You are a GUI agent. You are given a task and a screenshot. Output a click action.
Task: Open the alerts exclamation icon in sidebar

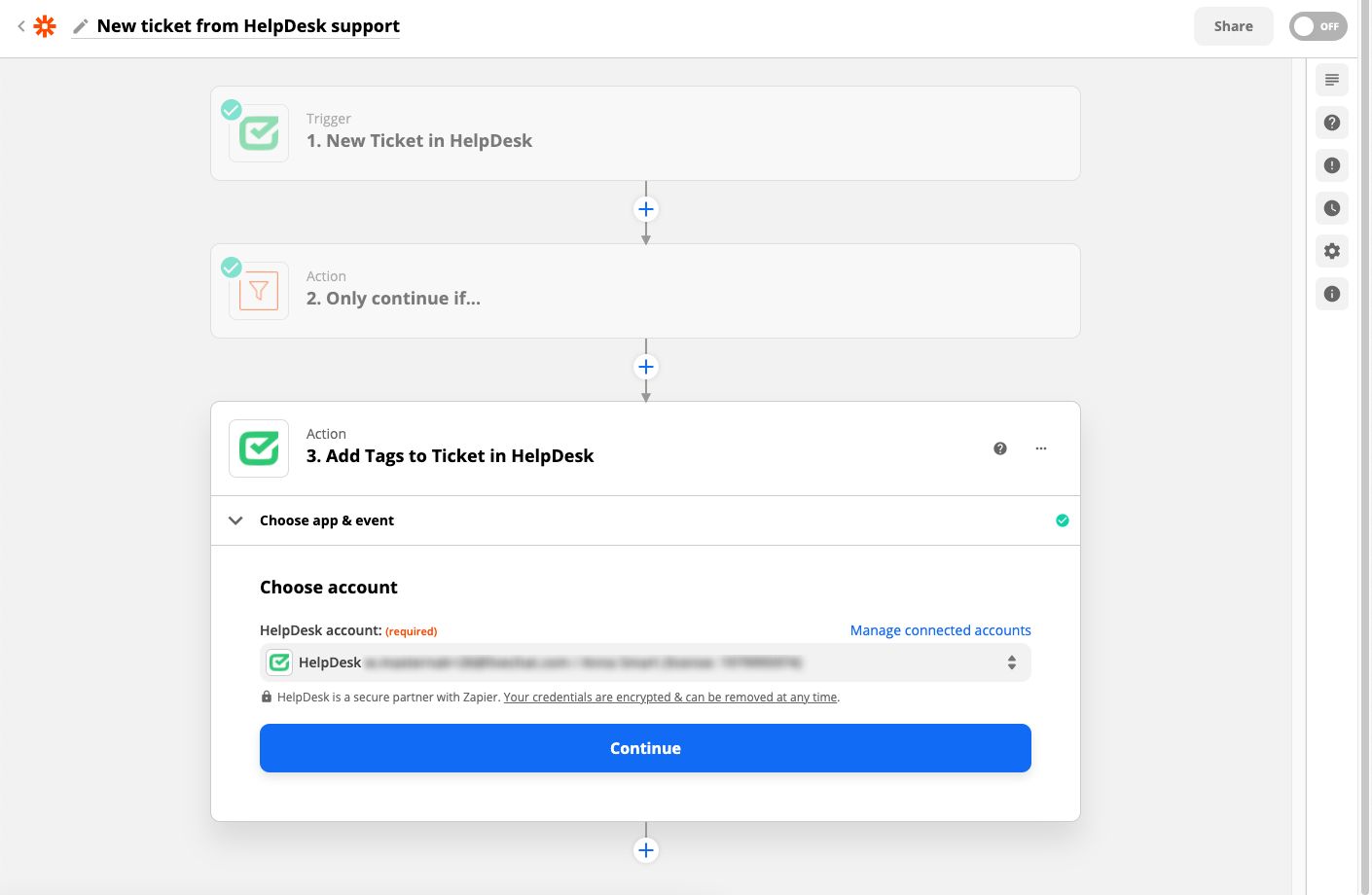1332,165
